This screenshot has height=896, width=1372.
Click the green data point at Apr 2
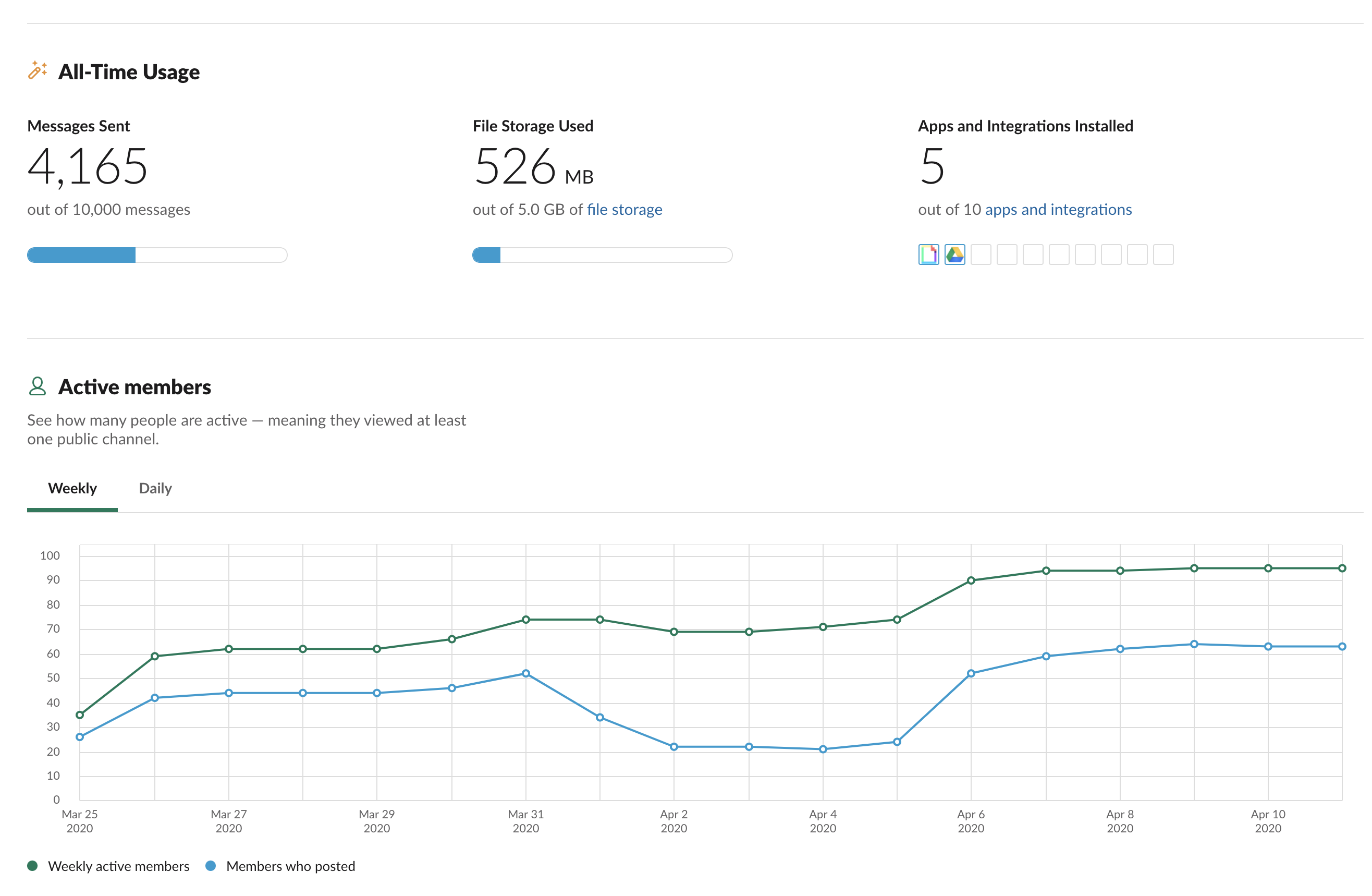coord(674,632)
